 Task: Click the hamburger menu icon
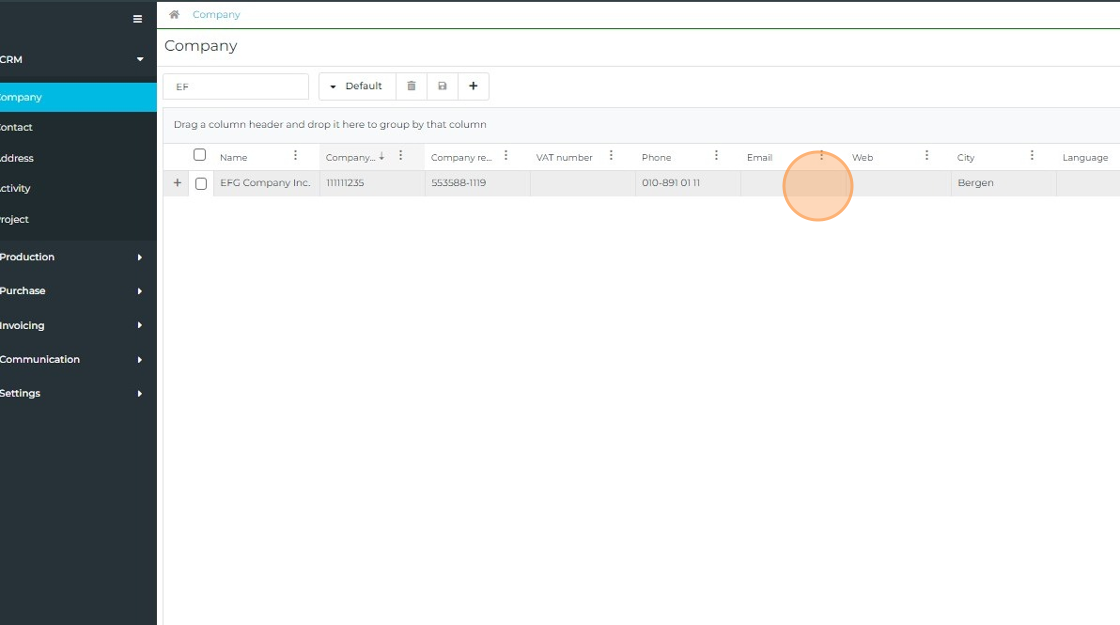(x=138, y=19)
